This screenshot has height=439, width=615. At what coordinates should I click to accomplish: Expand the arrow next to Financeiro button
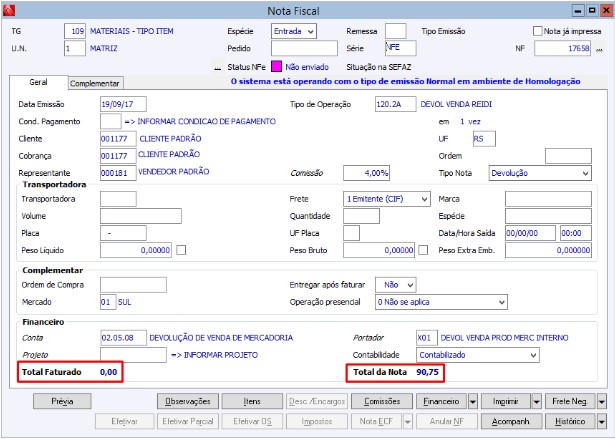[x=473, y=402]
